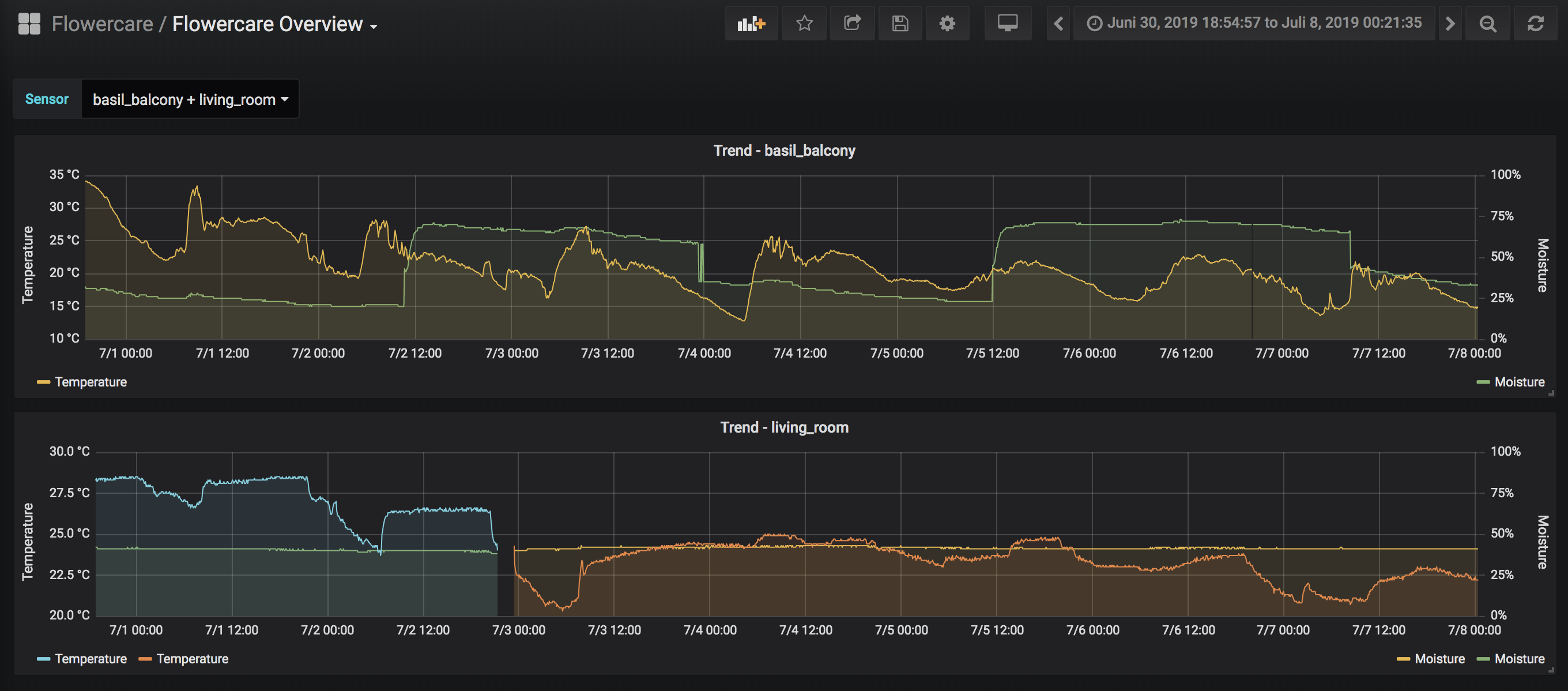
Task: Refresh the dashboard
Action: coord(1535,24)
